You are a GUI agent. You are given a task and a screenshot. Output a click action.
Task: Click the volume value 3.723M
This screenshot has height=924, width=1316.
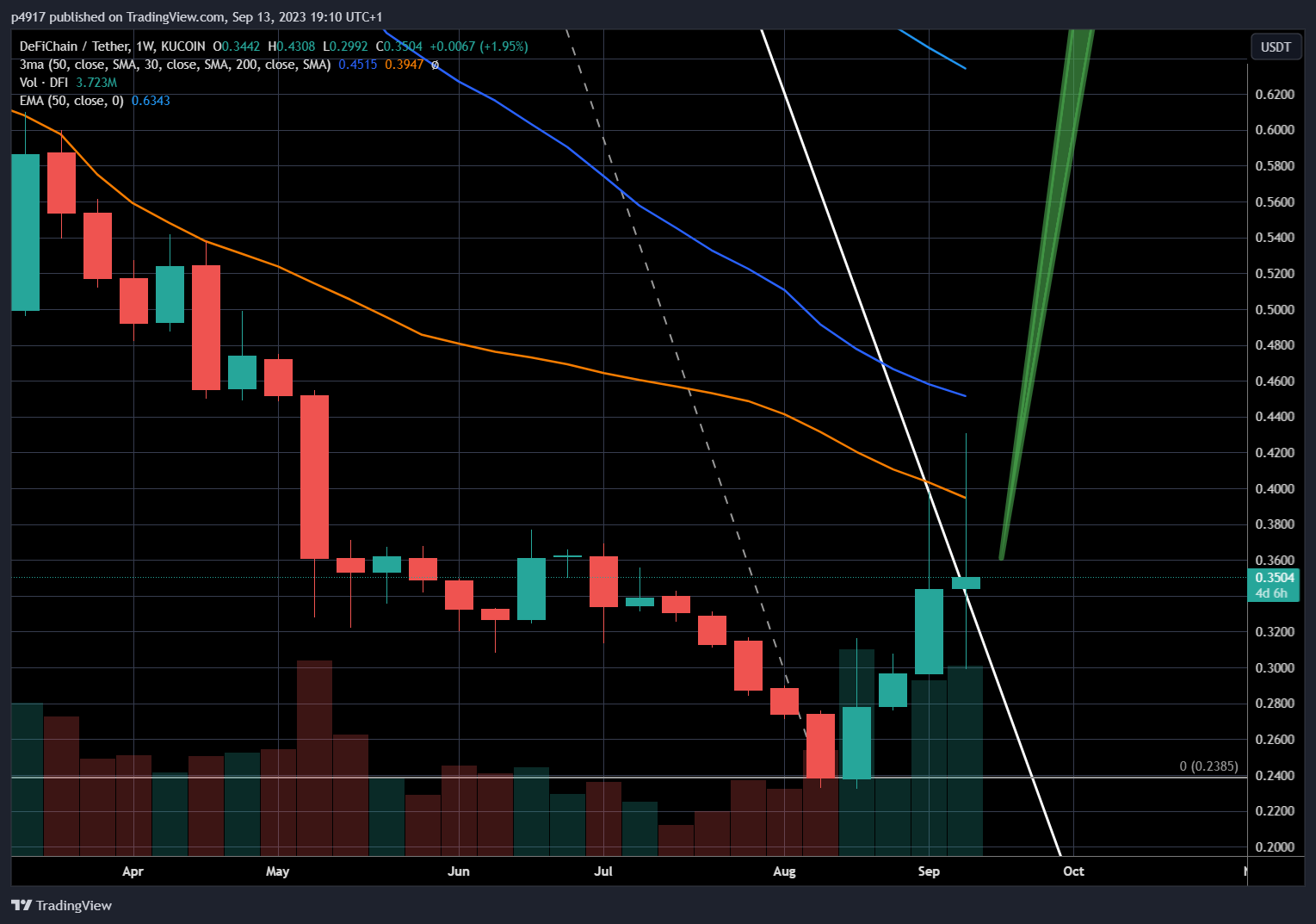click(x=96, y=83)
